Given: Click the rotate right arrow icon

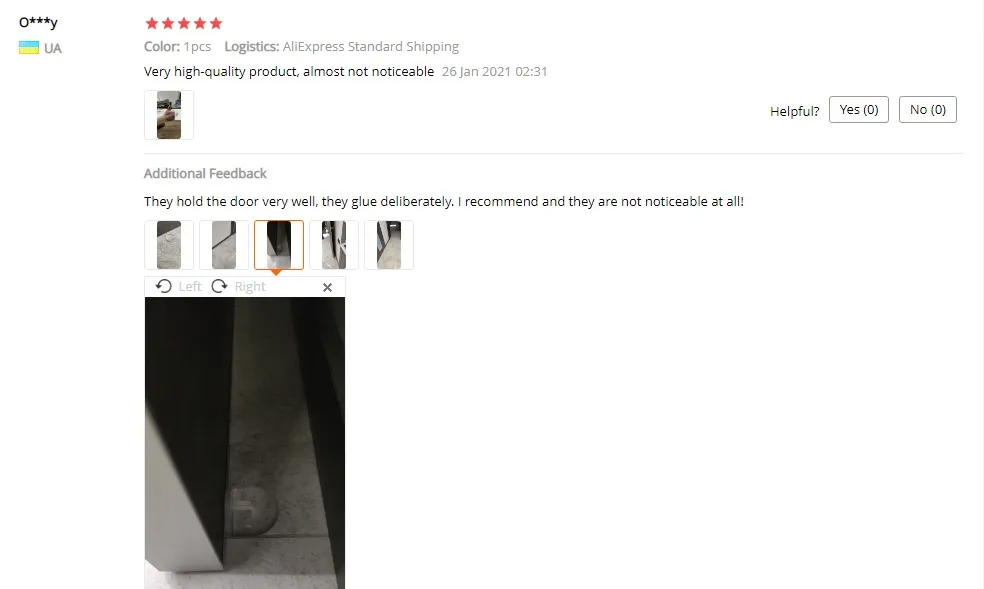Looking at the screenshot, I should coord(220,286).
